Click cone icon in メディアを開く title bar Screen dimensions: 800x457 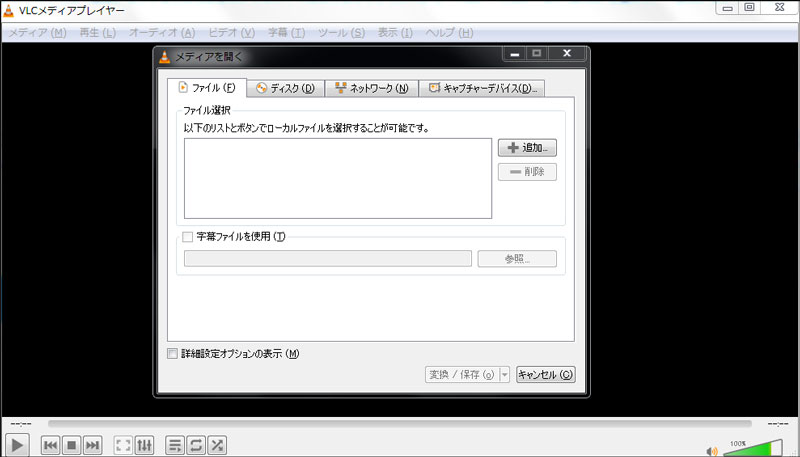pyautogui.click(x=164, y=57)
